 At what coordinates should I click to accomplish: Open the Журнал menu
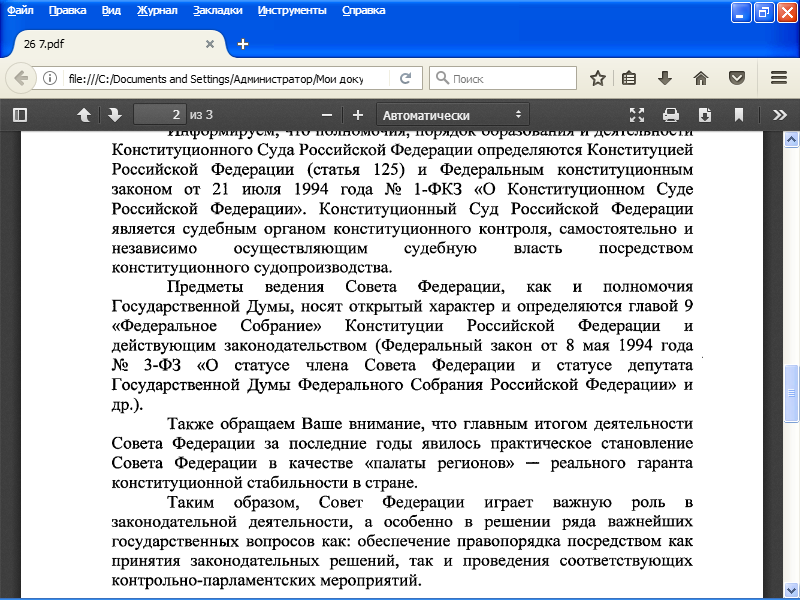[157, 11]
